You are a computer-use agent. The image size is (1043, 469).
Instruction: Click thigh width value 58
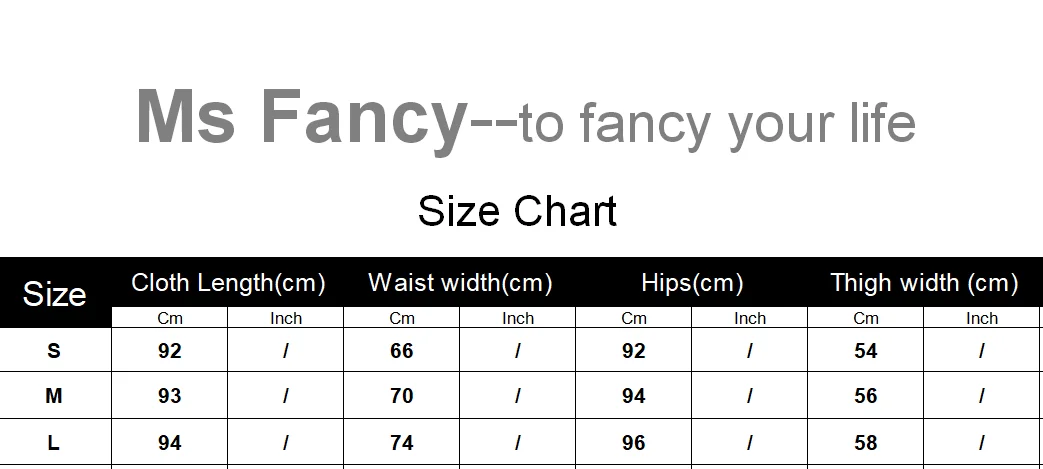coord(865,443)
